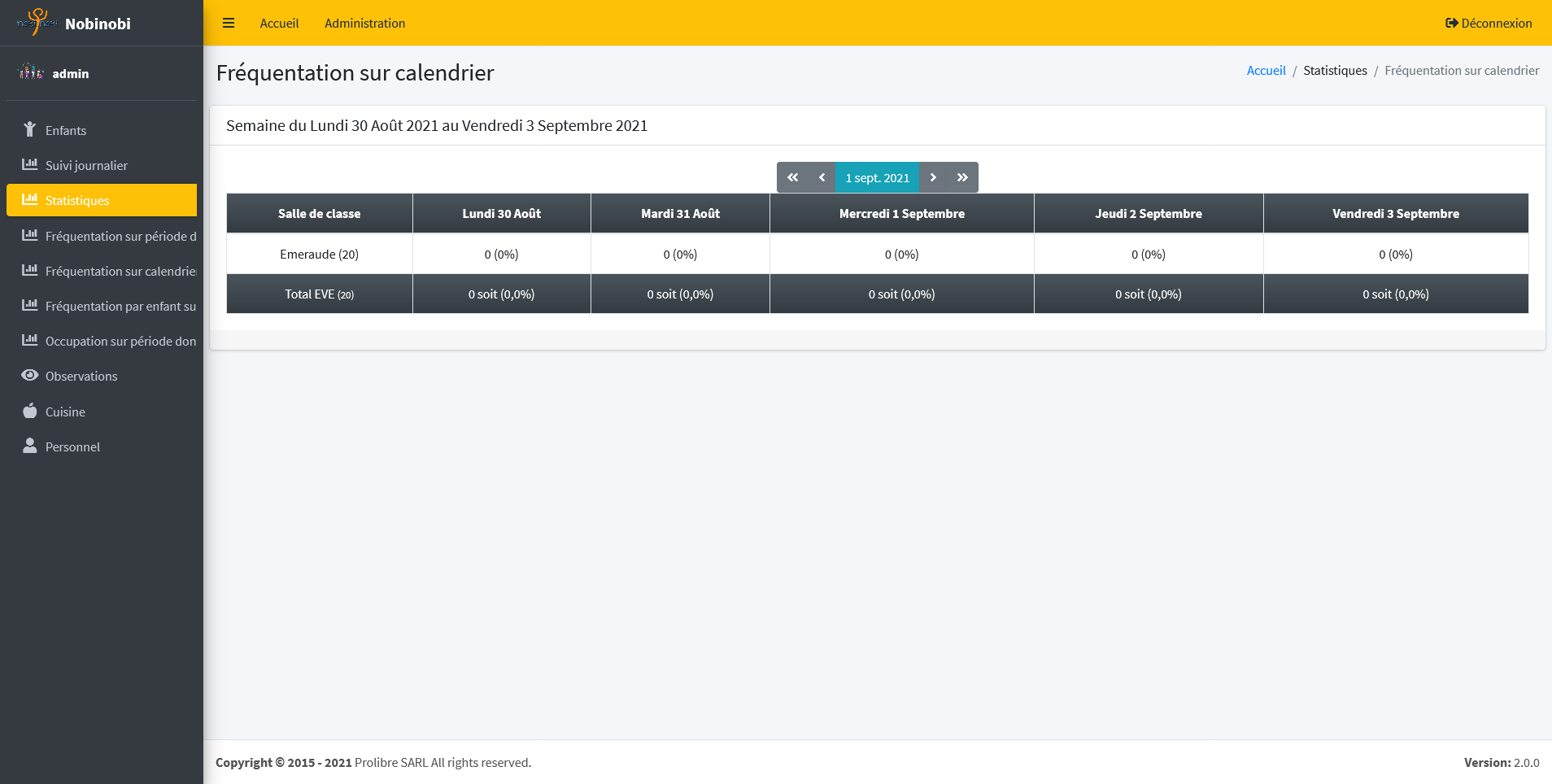Select Fréquentation par enfant sidebar item

click(120, 306)
